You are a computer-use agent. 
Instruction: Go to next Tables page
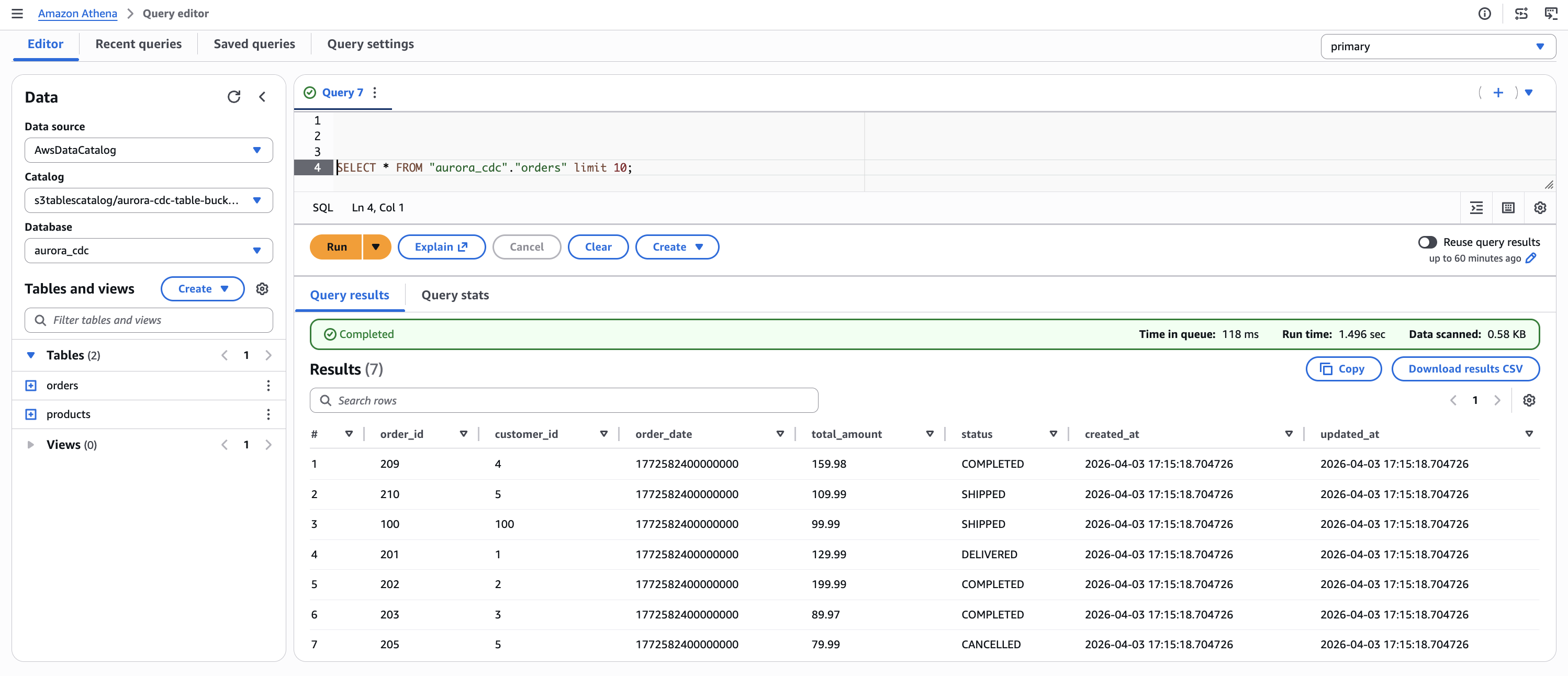tap(268, 355)
